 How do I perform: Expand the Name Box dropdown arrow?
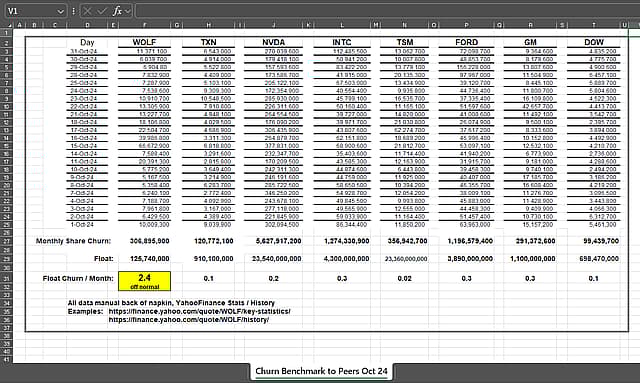coord(60,11)
